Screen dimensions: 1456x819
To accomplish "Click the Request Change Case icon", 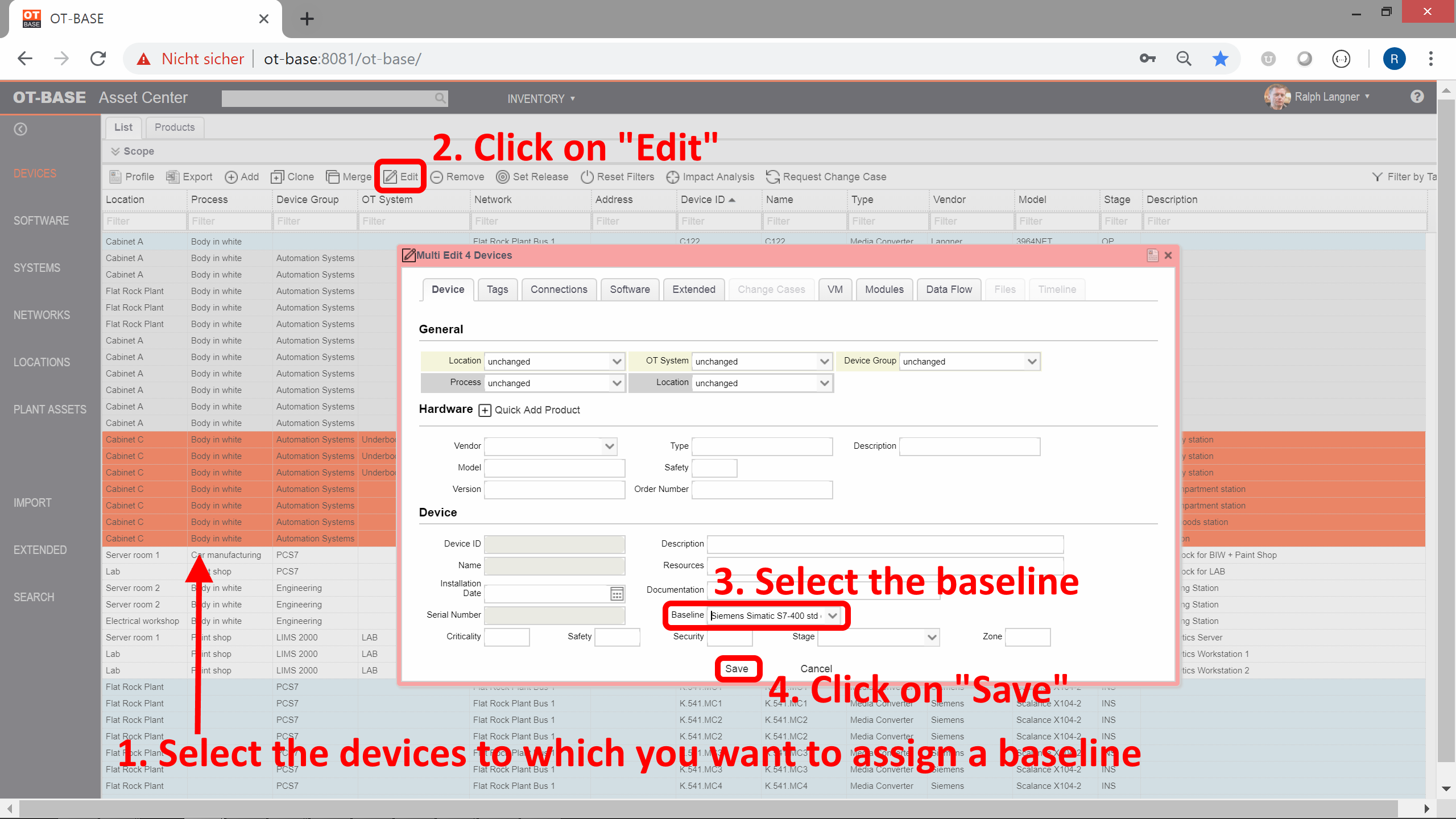I will pyautogui.click(x=772, y=177).
